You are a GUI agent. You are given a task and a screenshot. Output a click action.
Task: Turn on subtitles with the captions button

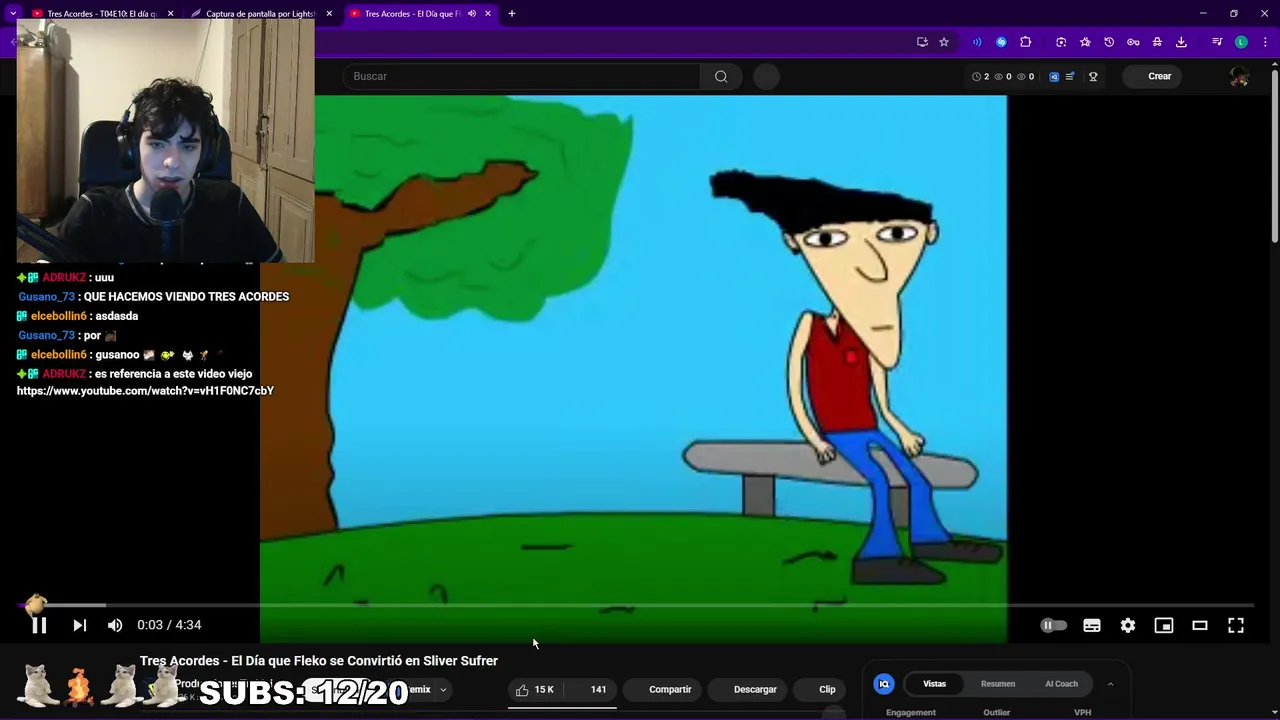pos(1092,625)
